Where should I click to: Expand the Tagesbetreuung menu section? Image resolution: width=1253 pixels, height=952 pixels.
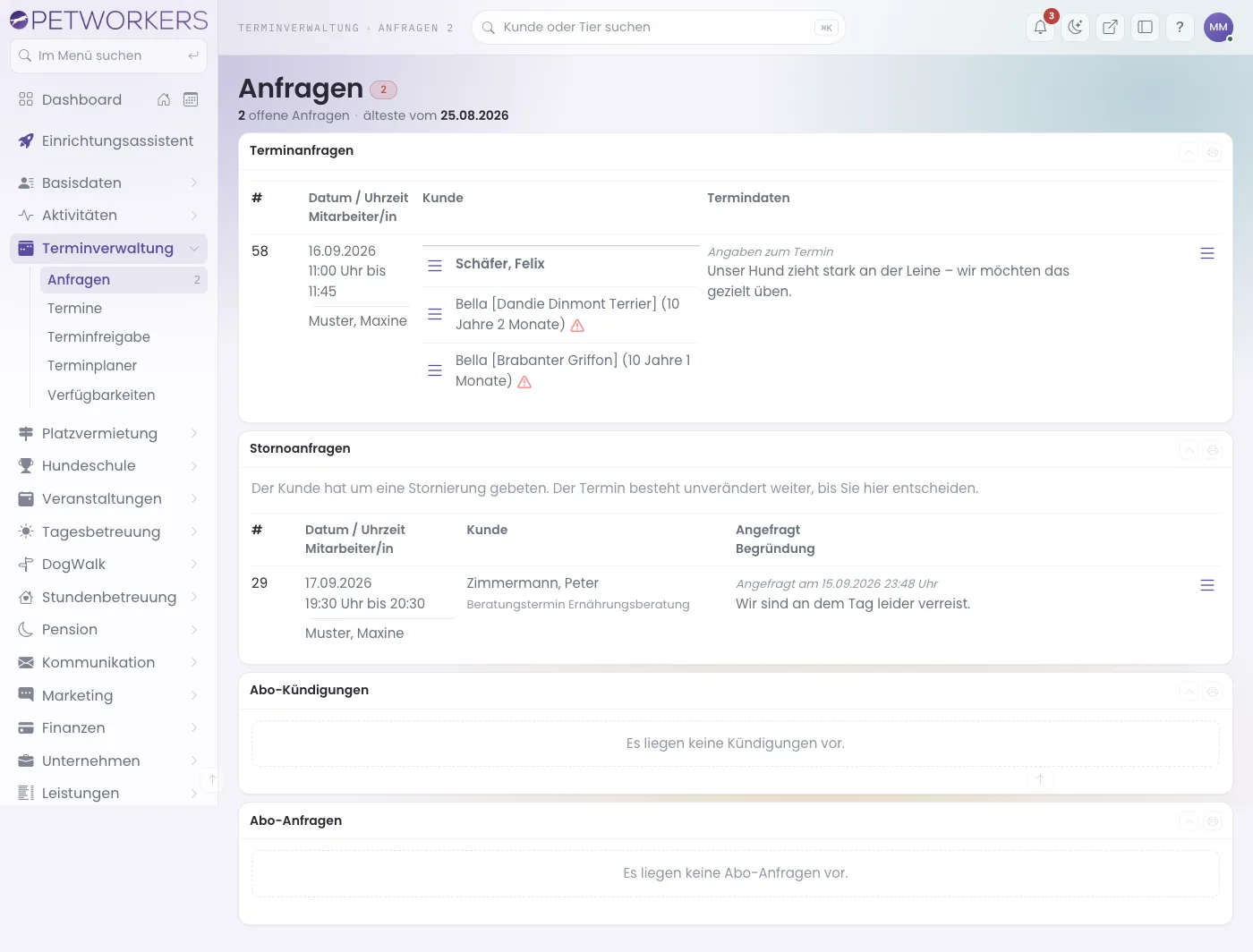tap(108, 531)
